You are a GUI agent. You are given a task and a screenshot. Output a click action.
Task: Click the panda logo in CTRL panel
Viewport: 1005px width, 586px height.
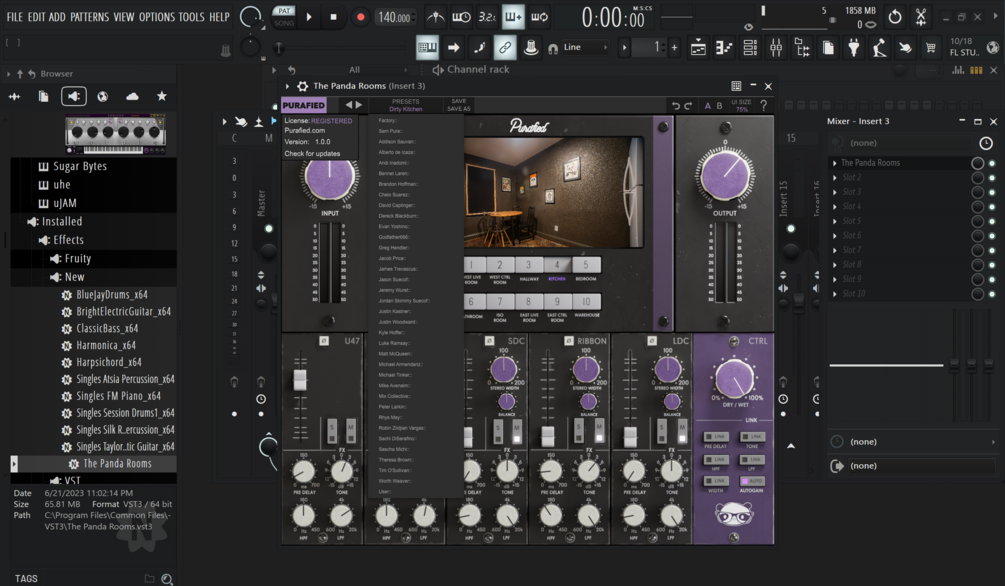734,515
